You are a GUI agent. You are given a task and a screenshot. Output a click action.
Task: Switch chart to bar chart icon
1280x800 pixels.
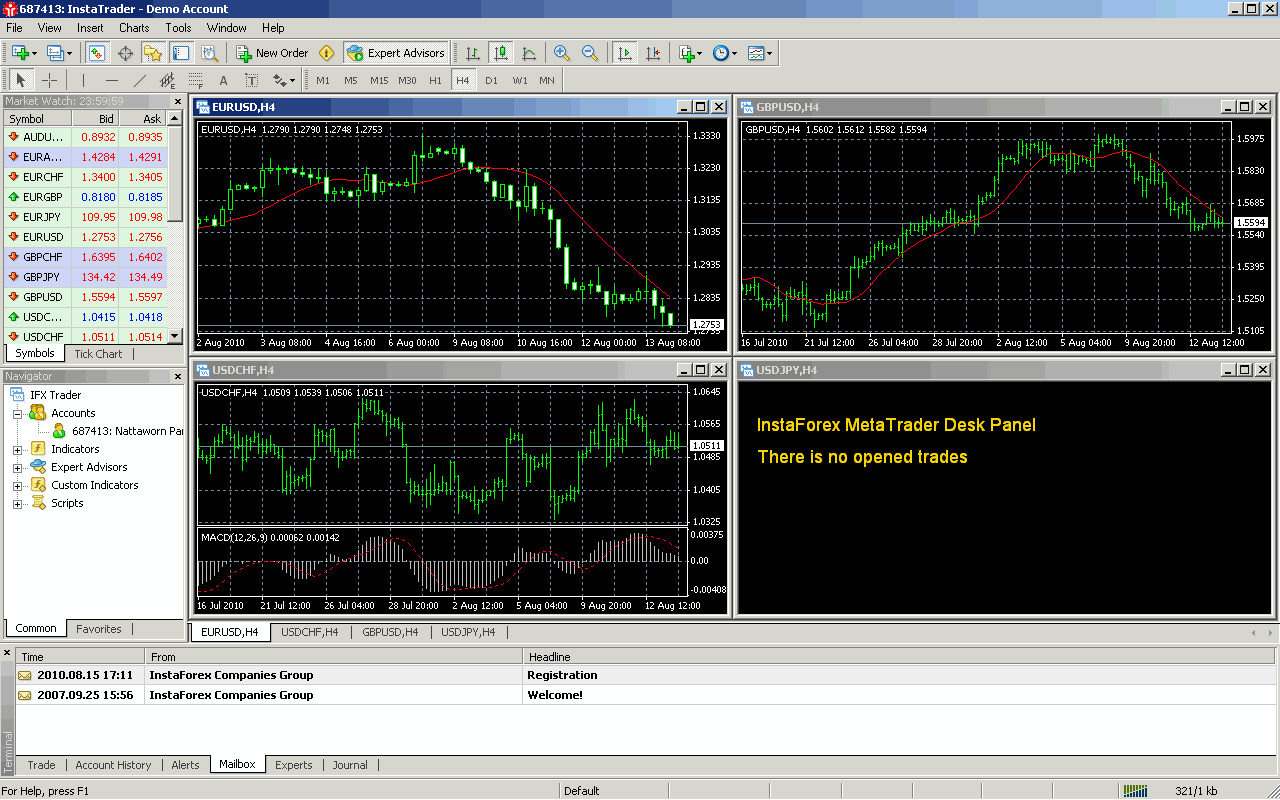pyautogui.click(x=473, y=53)
